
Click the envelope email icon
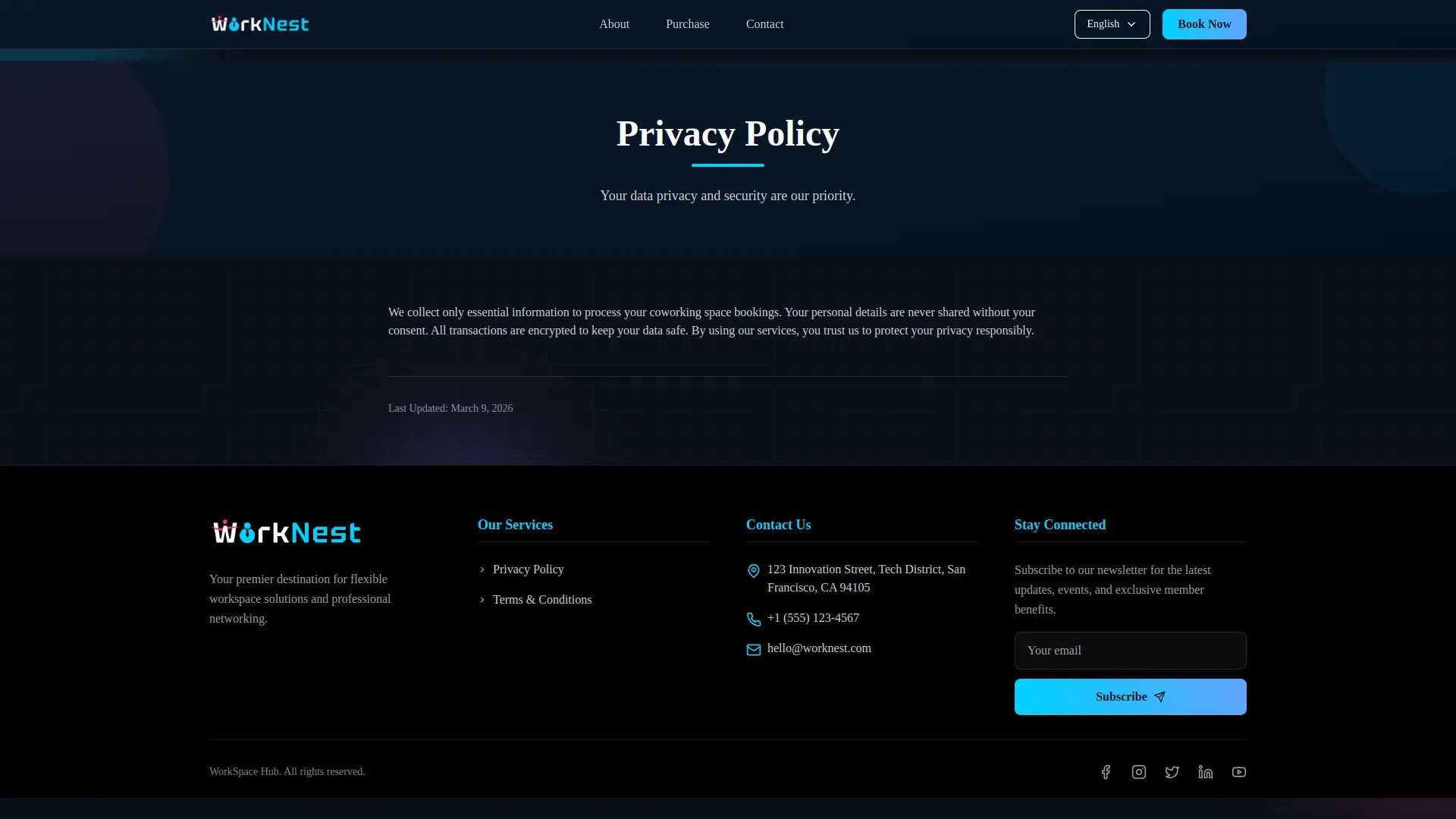[x=754, y=650]
